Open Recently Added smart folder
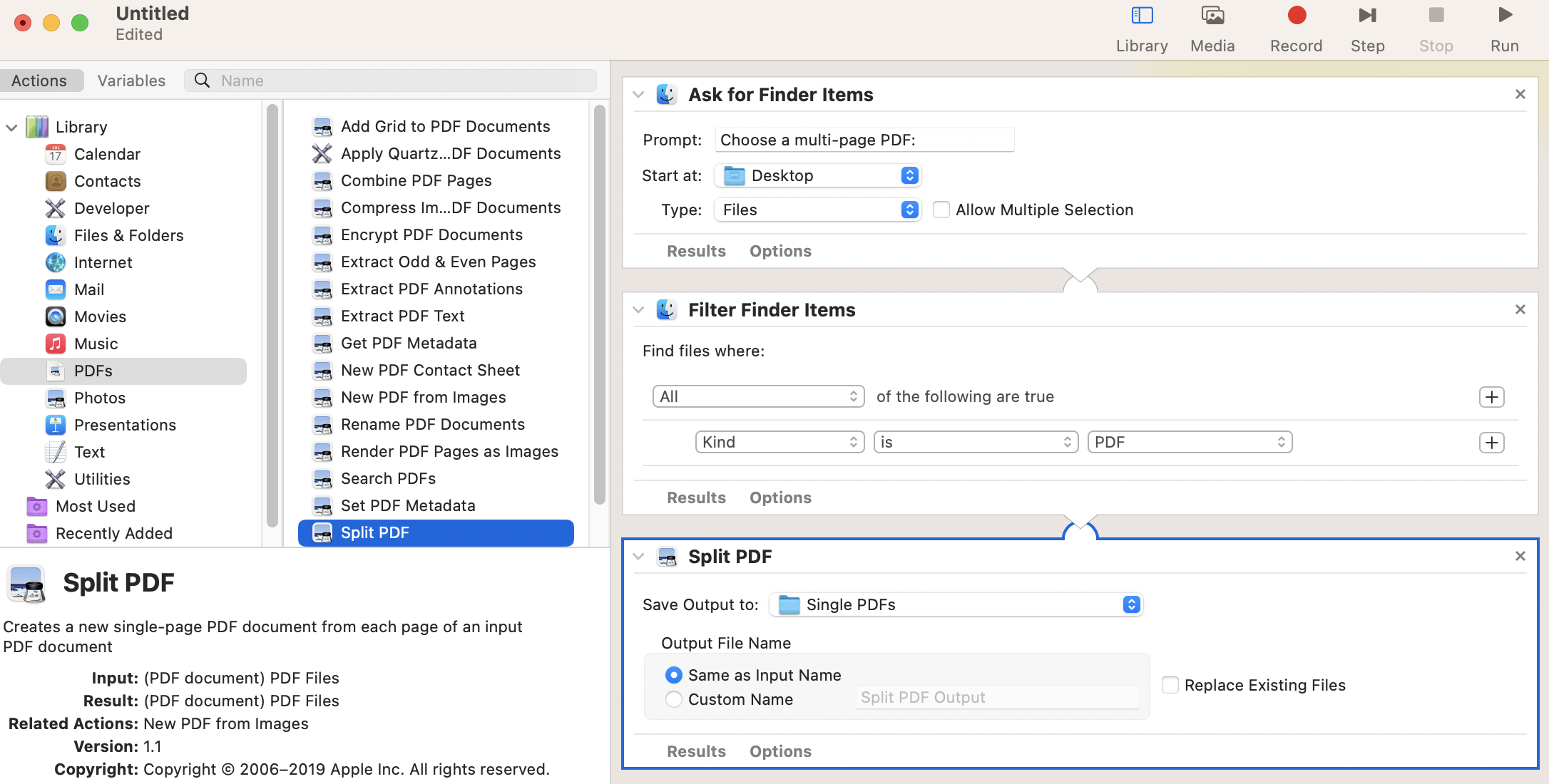 (x=113, y=533)
